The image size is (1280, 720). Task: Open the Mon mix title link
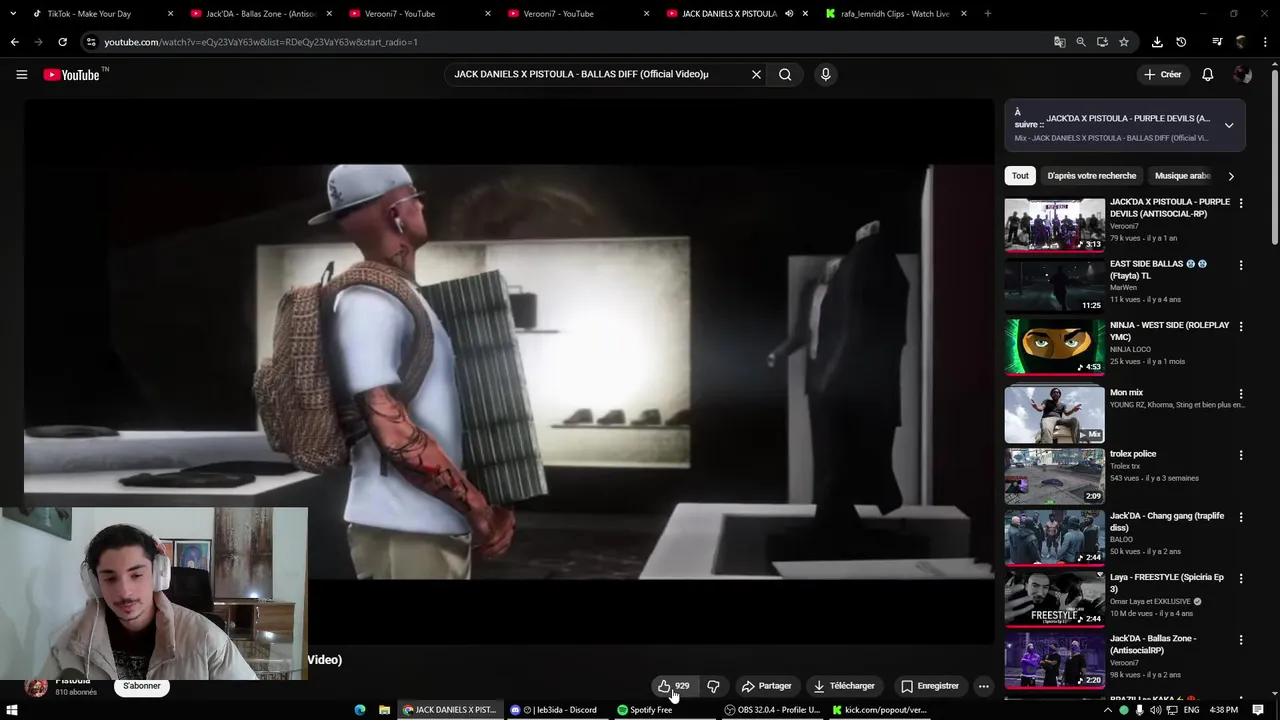[x=1126, y=393]
